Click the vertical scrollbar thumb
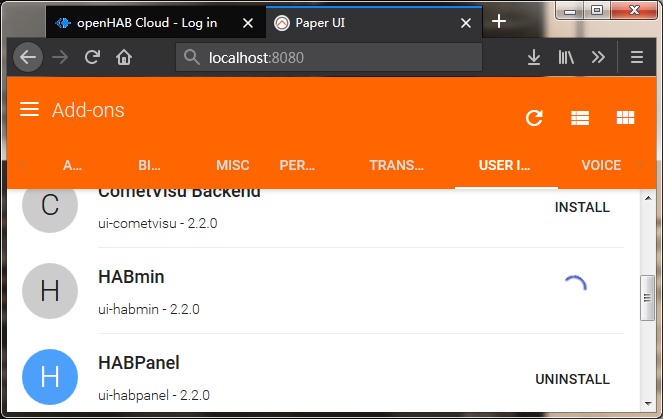663x419 pixels. coord(647,298)
